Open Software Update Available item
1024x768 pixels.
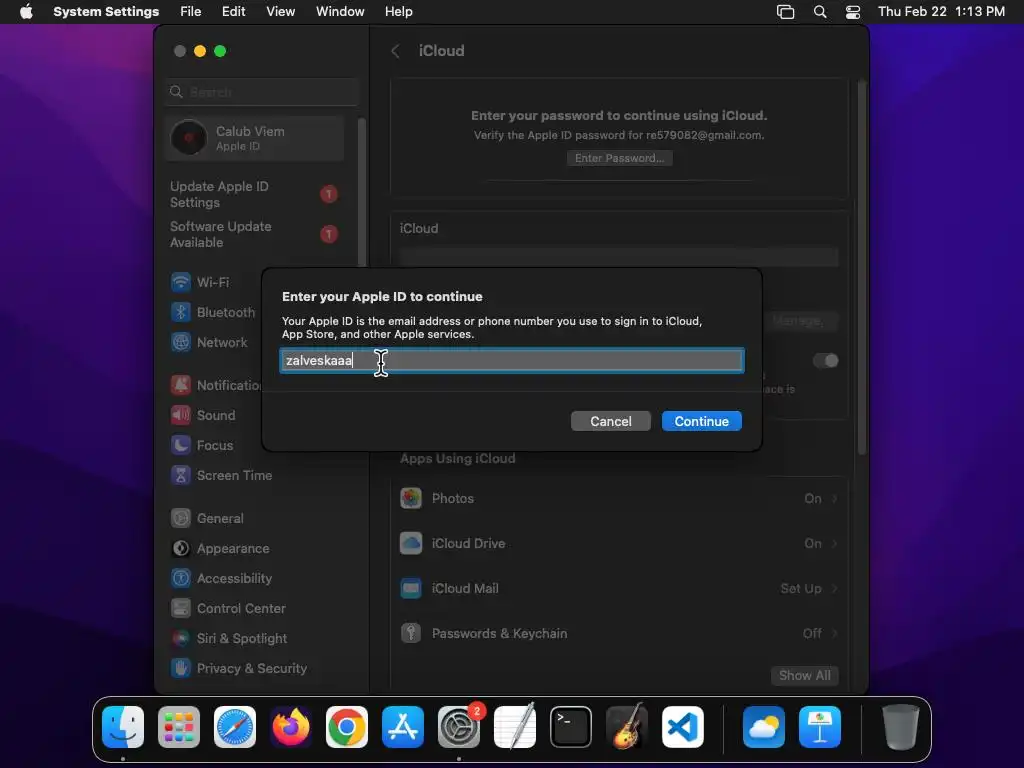(x=255, y=234)
